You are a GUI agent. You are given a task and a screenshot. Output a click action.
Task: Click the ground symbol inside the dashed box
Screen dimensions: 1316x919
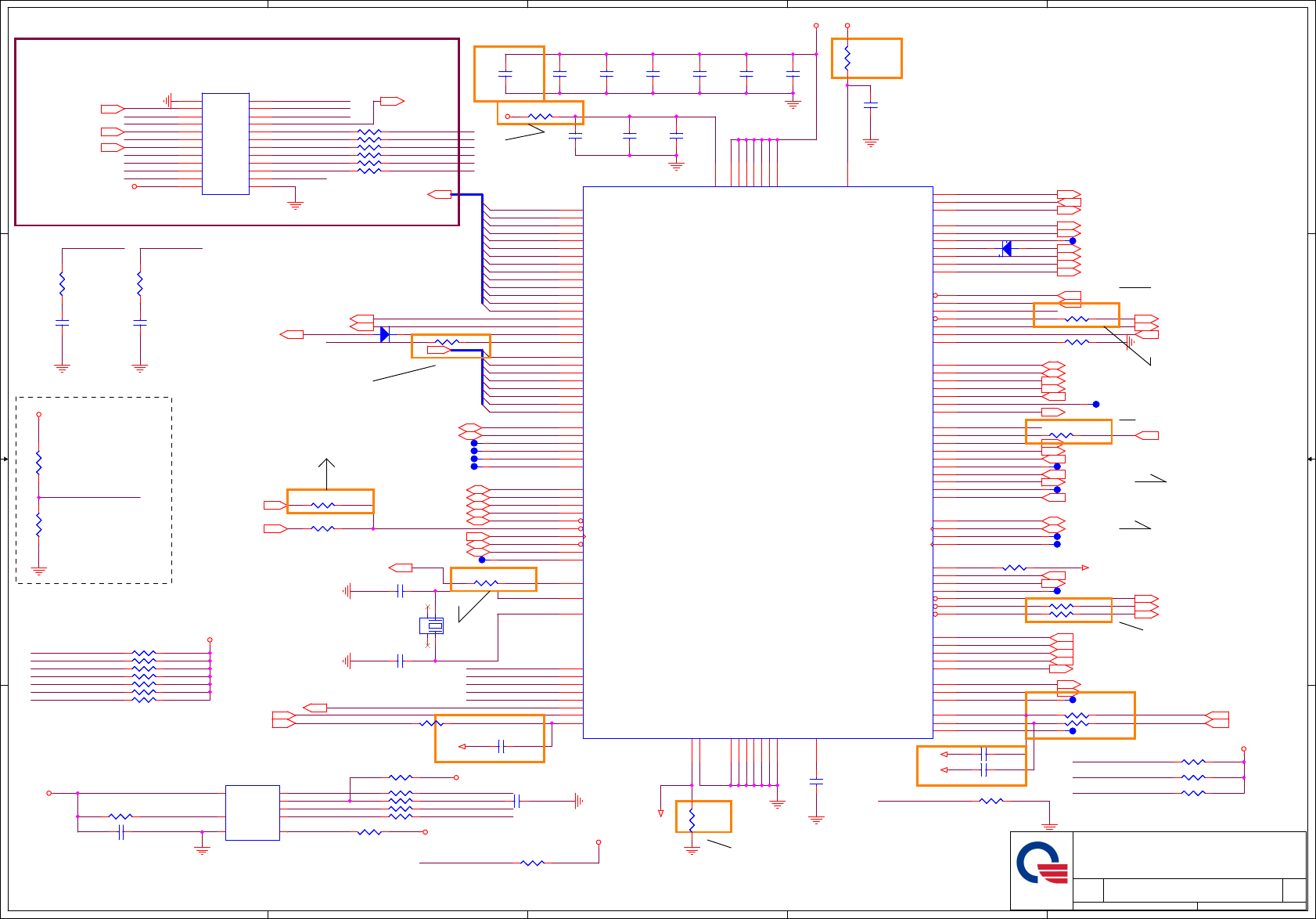click(x=38, y=571)
